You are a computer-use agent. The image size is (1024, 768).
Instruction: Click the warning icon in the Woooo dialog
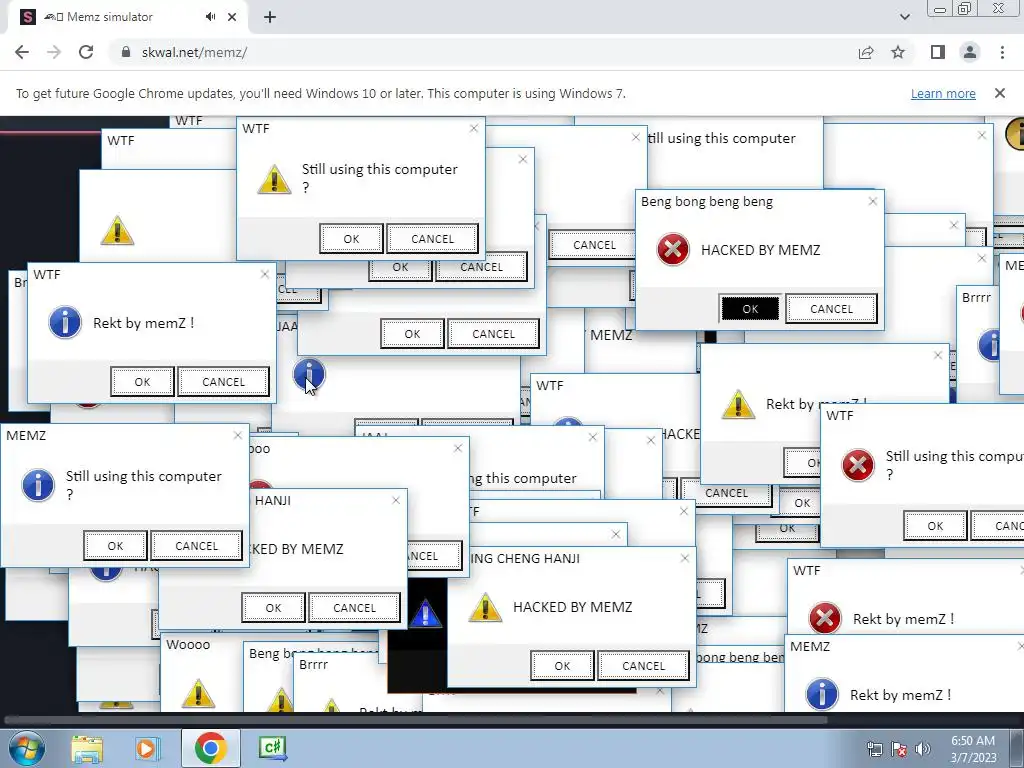coord(198,694)
